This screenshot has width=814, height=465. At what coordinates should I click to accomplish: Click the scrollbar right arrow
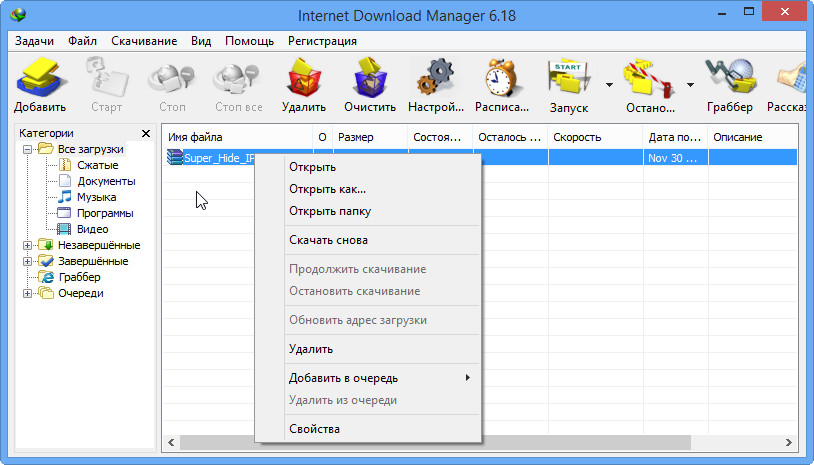[x=789, y=443]
